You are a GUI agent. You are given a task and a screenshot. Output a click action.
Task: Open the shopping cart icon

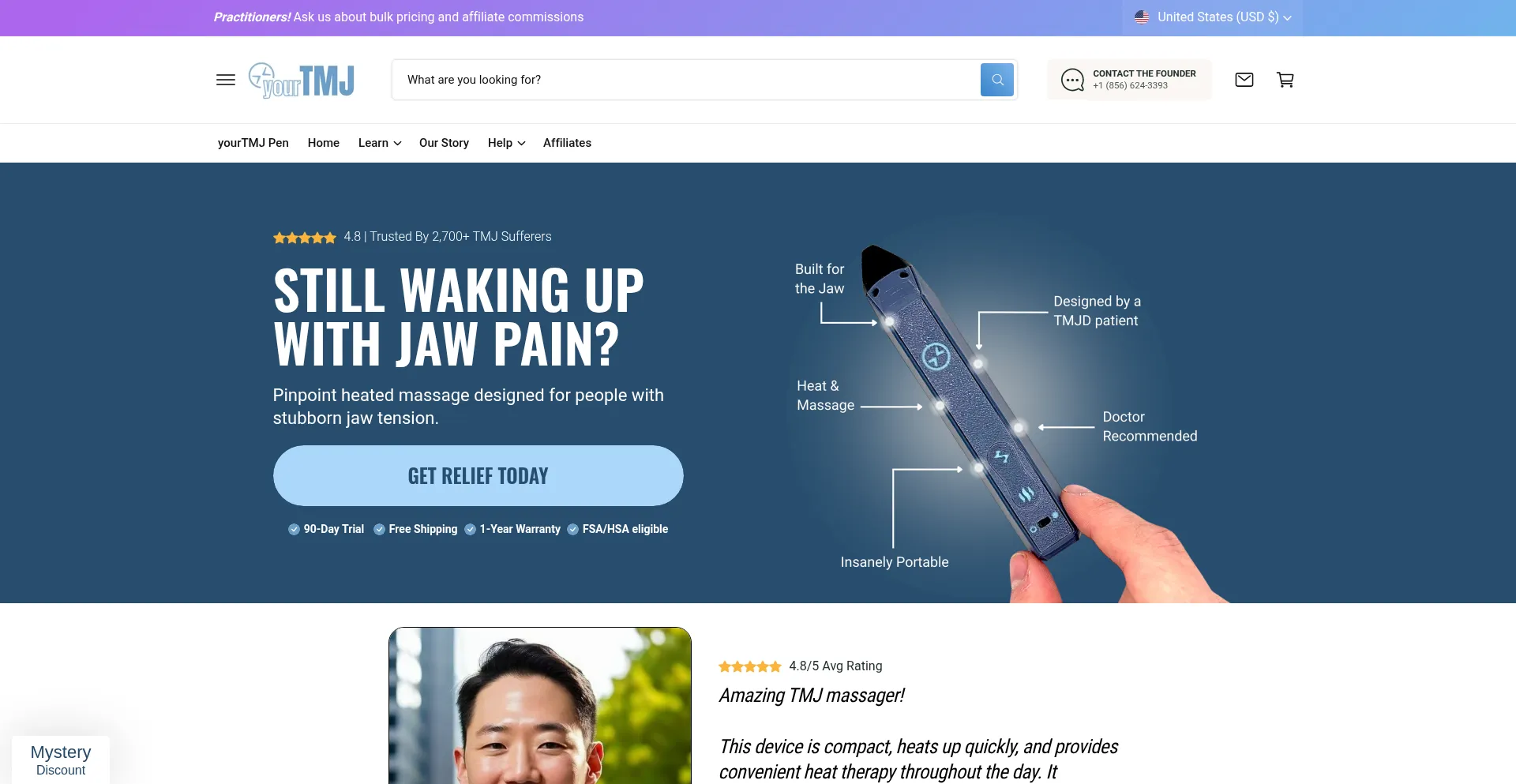(1285, 80)
